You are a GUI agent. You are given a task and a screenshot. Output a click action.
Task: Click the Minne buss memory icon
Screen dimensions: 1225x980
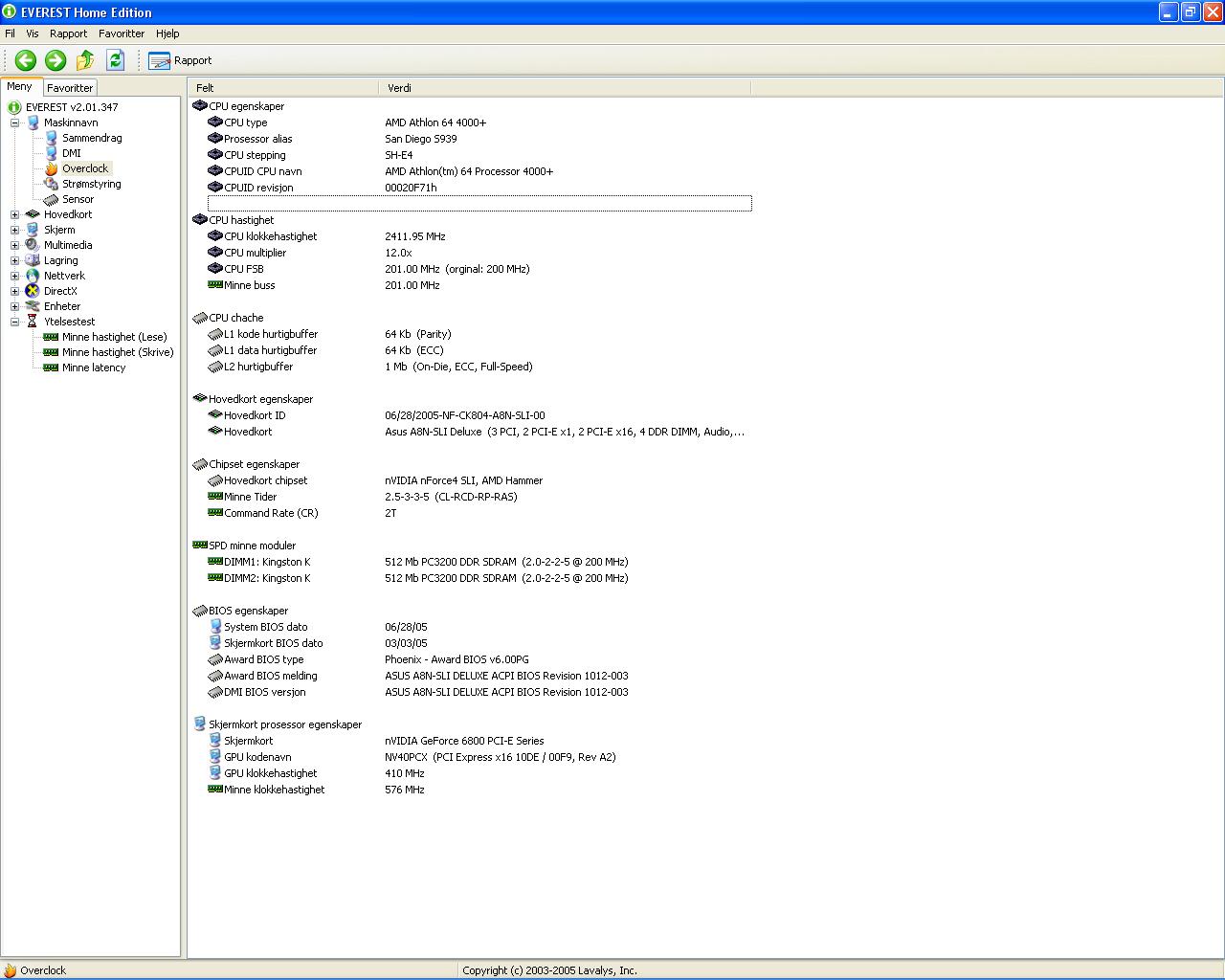point(215,285)
